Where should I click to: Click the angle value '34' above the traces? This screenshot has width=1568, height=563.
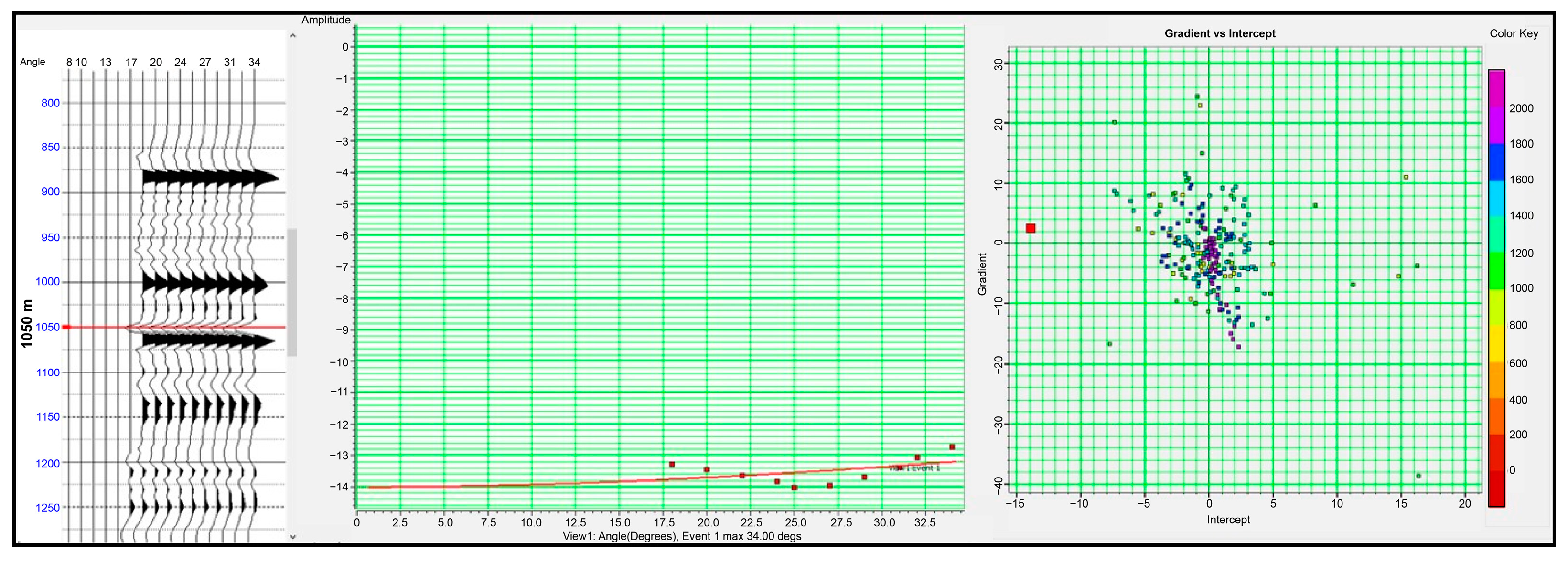[x=254, y=62]
